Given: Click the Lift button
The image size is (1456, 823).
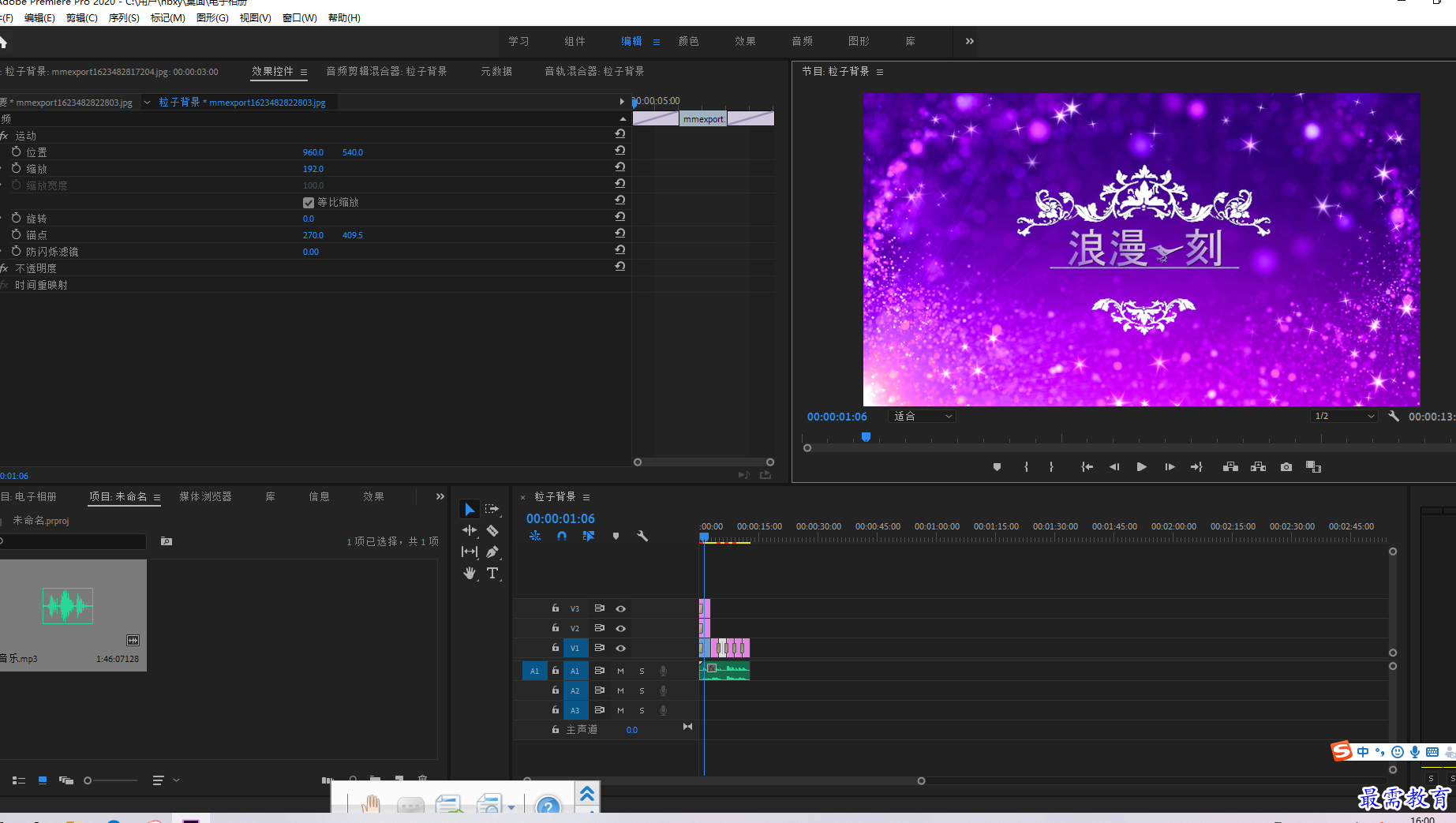Looking at the screenshot, I should [1230, 467].
